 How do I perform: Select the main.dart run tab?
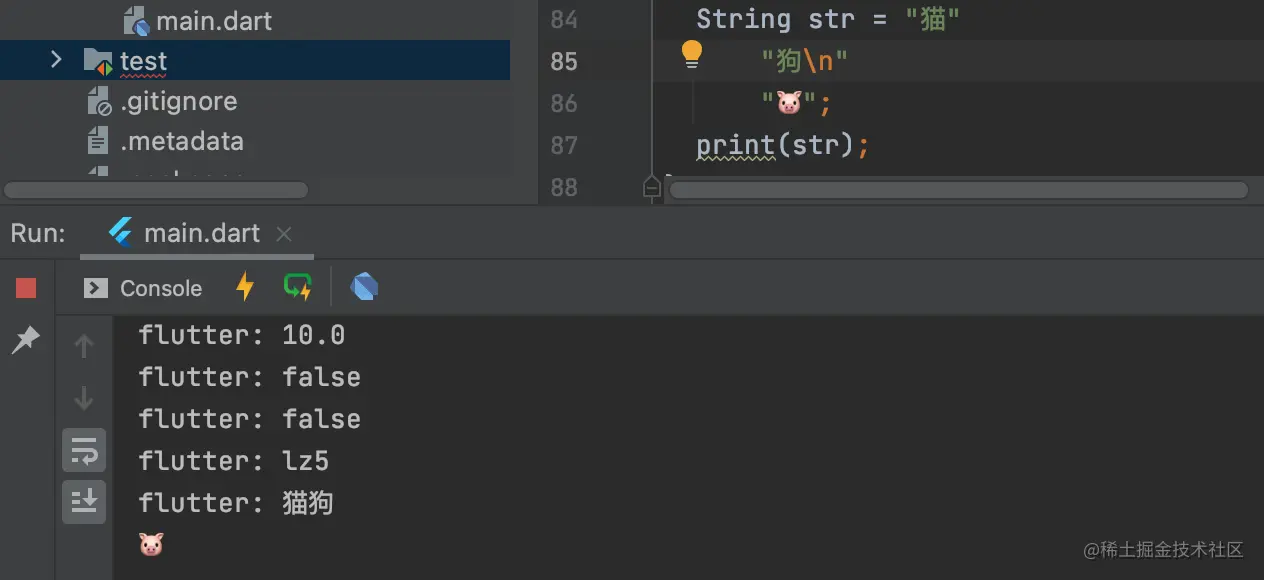200,234
